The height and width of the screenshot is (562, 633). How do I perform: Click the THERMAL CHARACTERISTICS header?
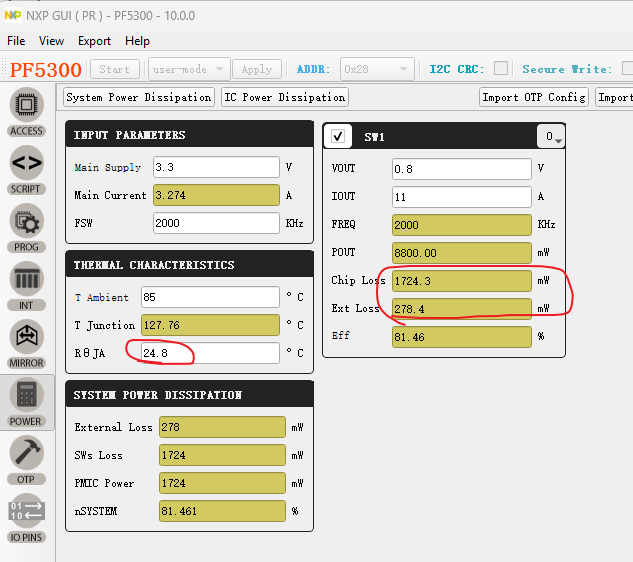(189, 264)
